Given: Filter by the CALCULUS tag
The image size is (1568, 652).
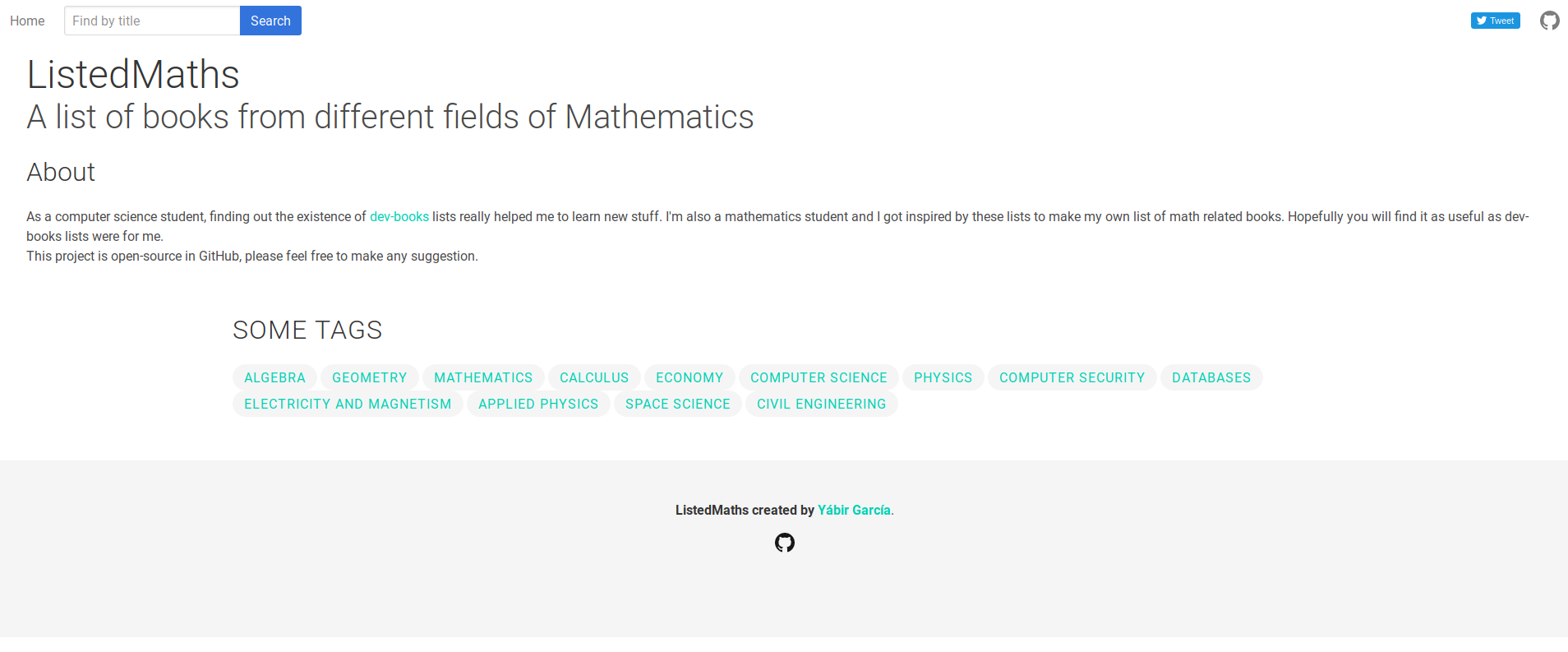Looking at the screenshot, I should point(593,377).
